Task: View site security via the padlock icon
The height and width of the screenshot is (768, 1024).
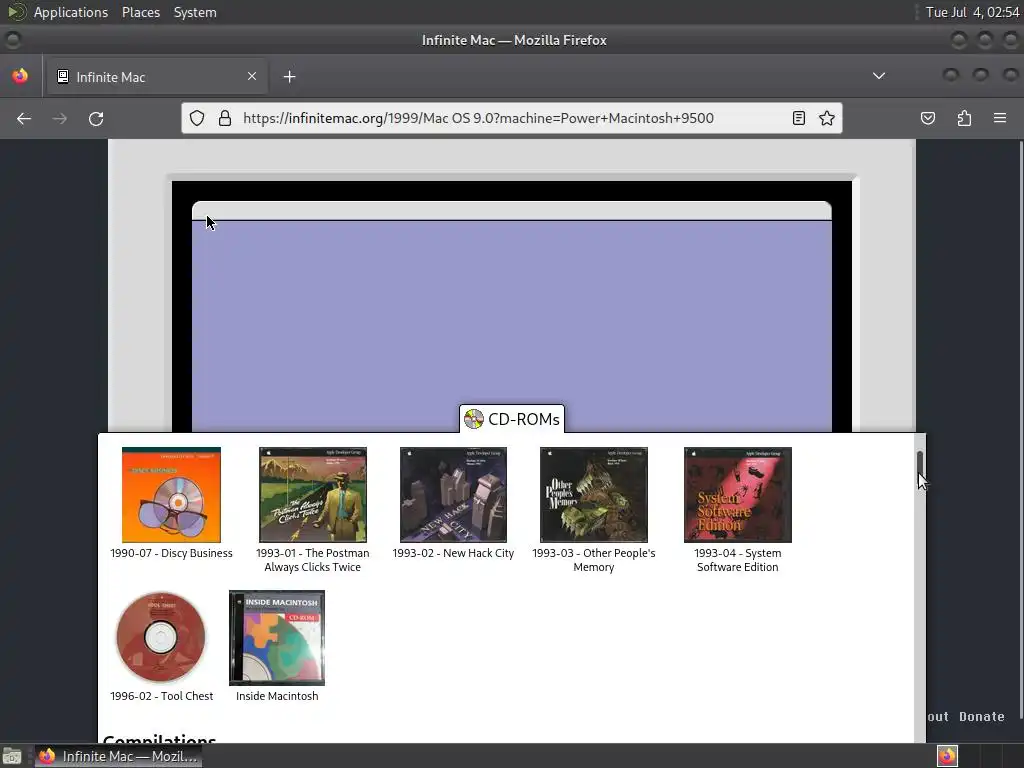Action: (225, 118)
